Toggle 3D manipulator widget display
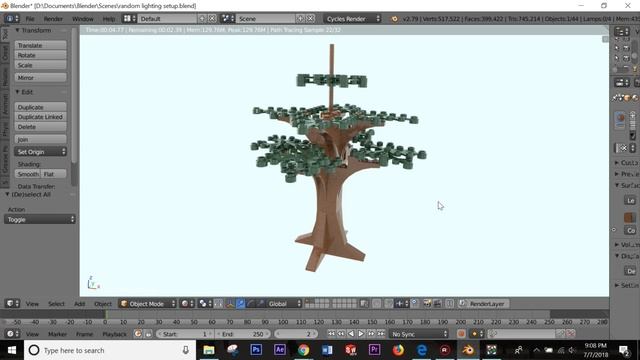Viewport: 640px width, 360px height. tap(230, 304)
